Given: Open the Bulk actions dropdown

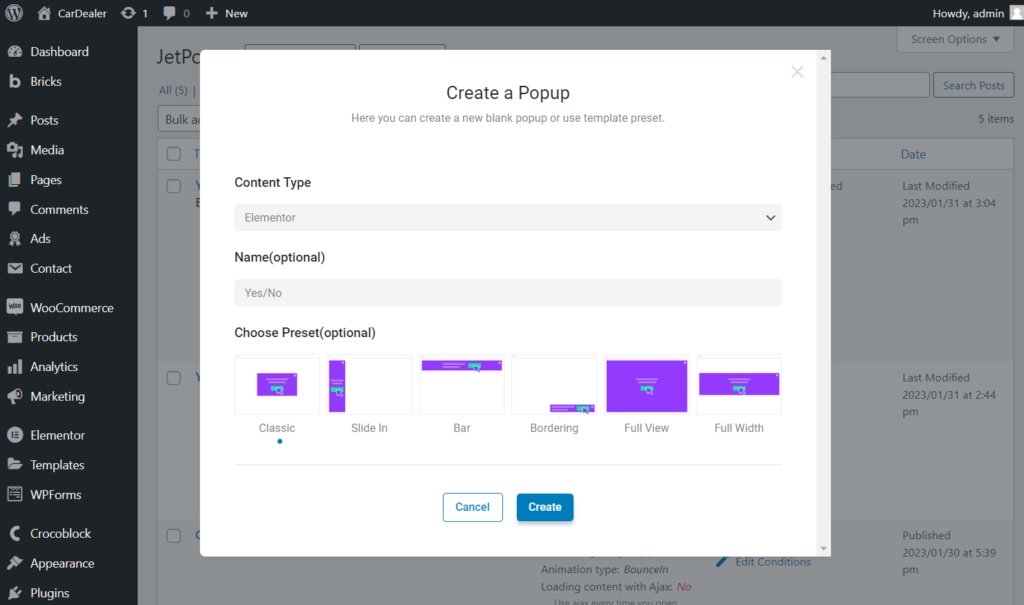Looking at the screenshot, I should 180,120.
